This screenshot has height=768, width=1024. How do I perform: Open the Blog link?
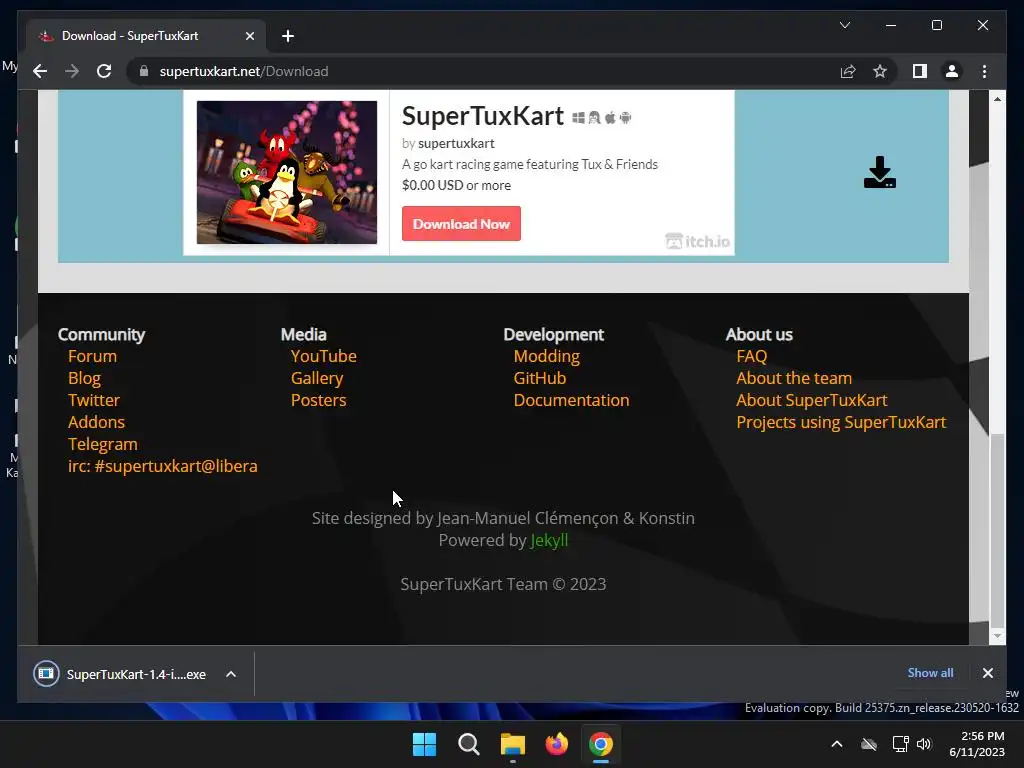pyautogui.click(x=84, y=378)
